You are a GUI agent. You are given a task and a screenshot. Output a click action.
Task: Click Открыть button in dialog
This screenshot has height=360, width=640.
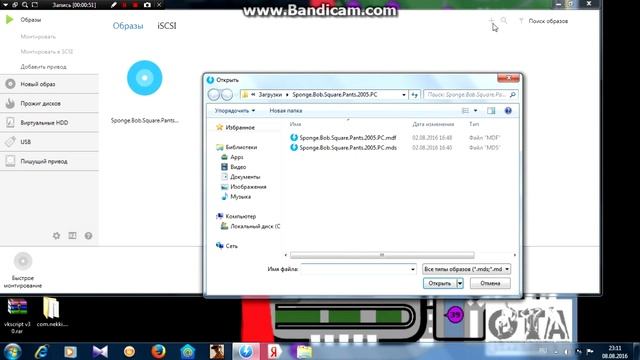(439, 283)
